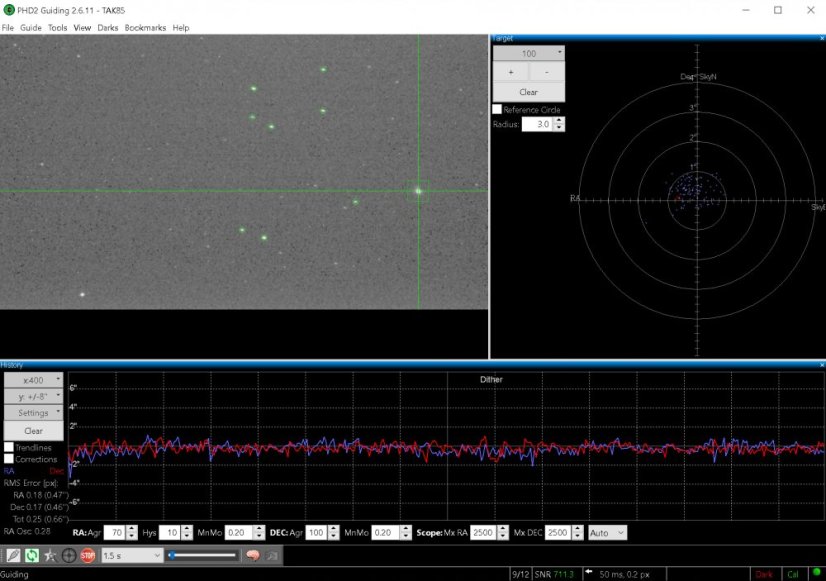Start guiding with the crosshair Guide icon
The image size is (826, 581).
point(69,555)
